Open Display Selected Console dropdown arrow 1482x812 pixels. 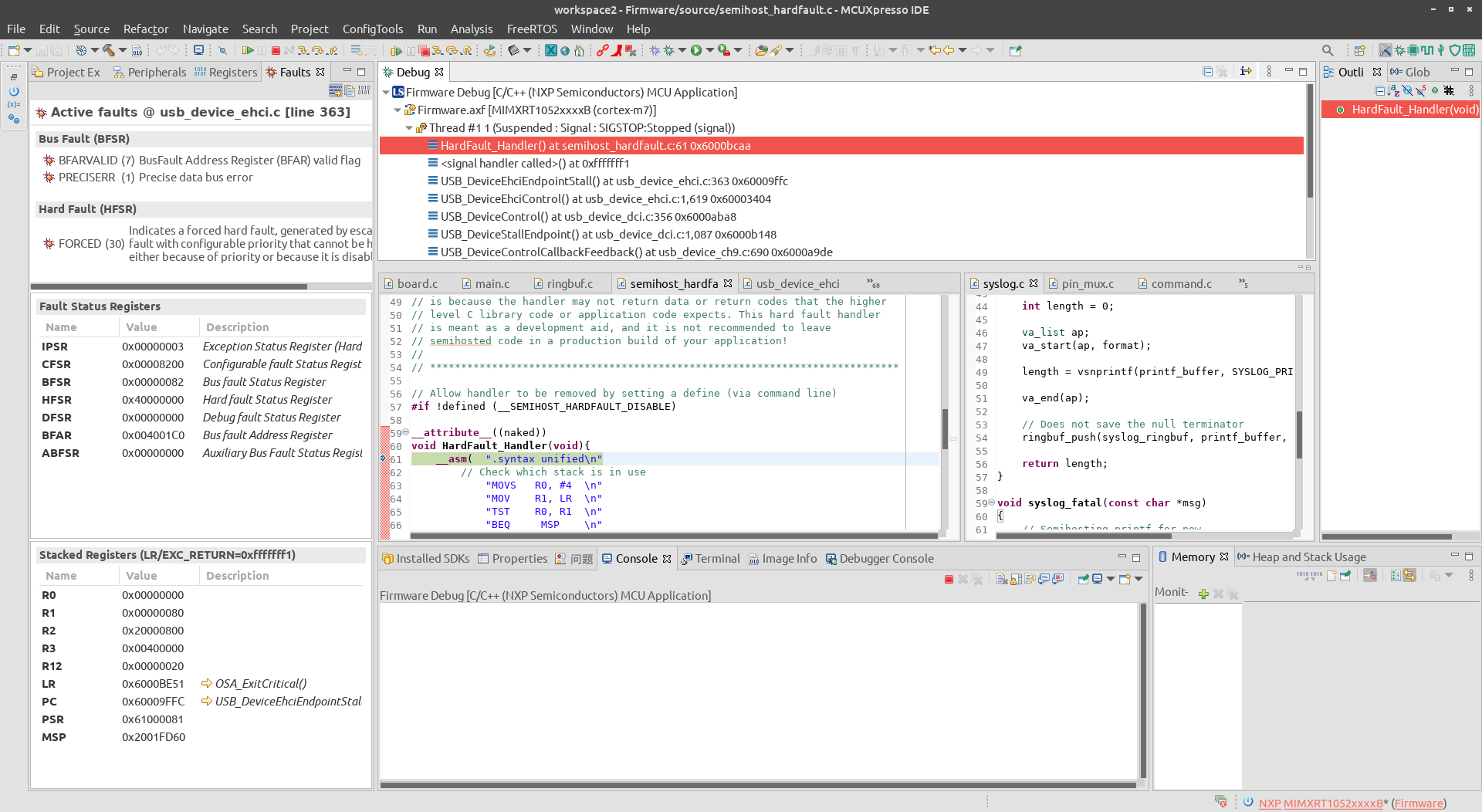pyautogui.click(x=1111, y=579)
